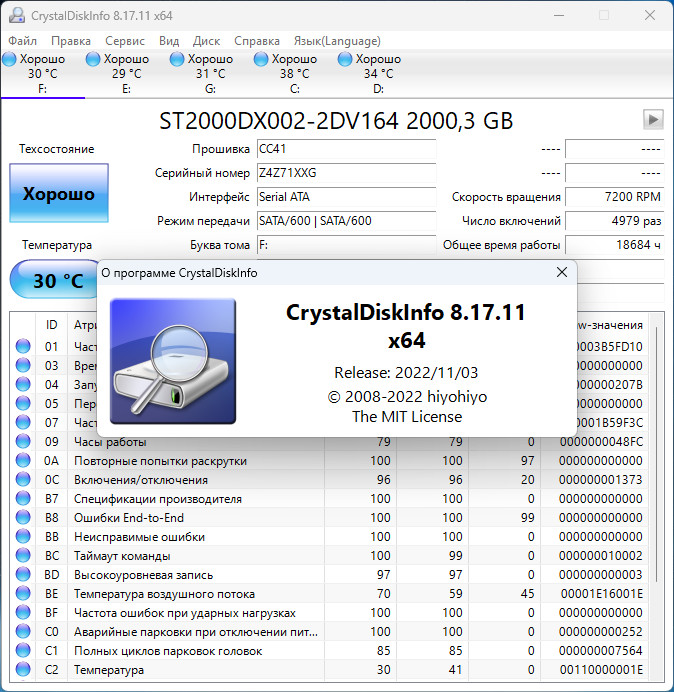674x692 pixels.
Task: Select Температура воздушного потока attribute text
Action: pyautogui.click(x=164, y=594)
